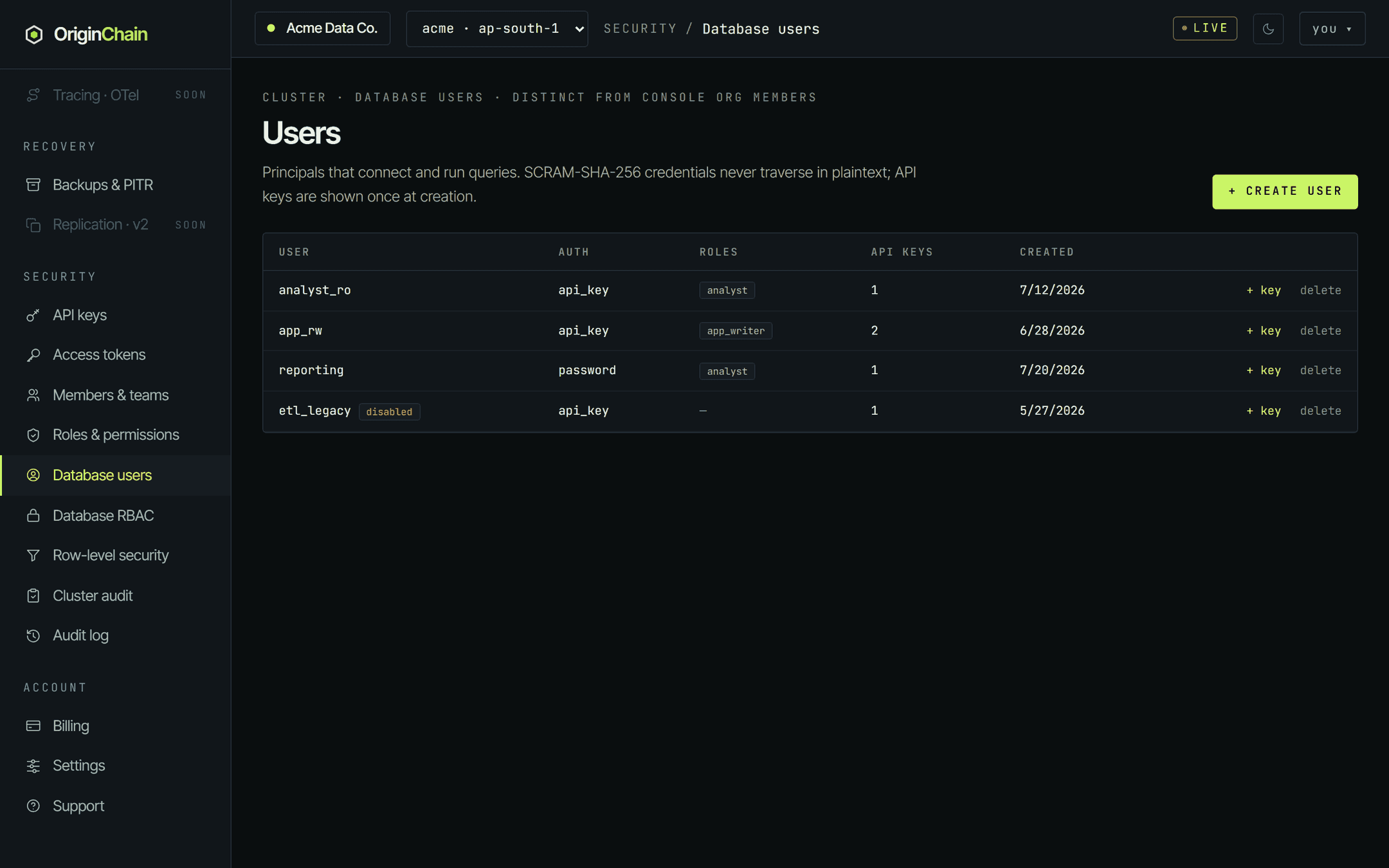This screenshot has height=868, width=1389.
Task: Click the password auth cell
Action: (587, 370)
